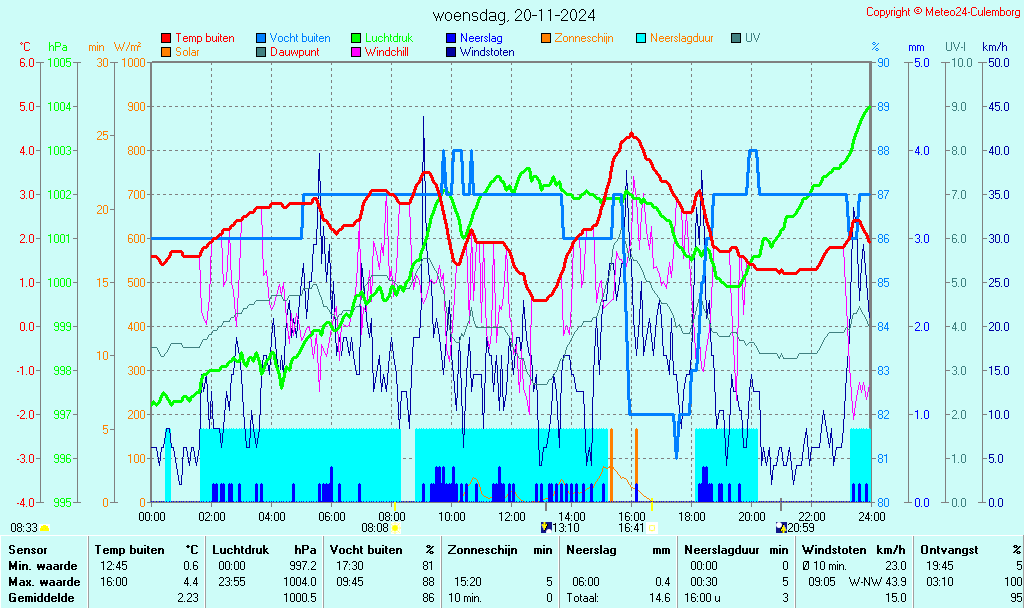Click the moon icon before 20:59
1026x608 pixels.
pos(780,527)
